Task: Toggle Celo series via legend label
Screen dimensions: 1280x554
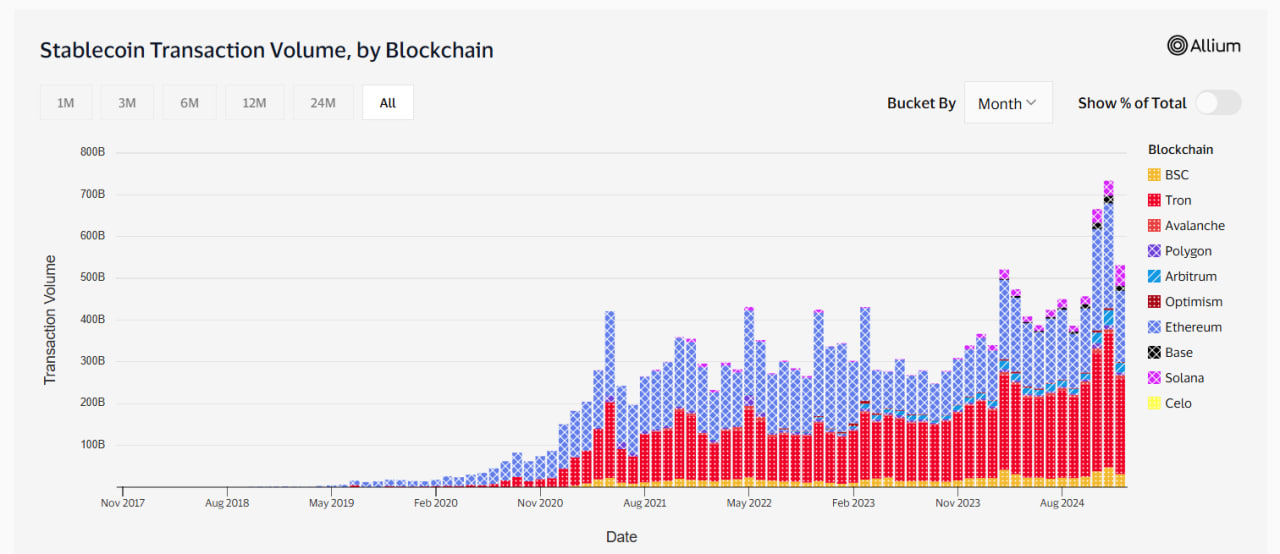Action: 1178,403
